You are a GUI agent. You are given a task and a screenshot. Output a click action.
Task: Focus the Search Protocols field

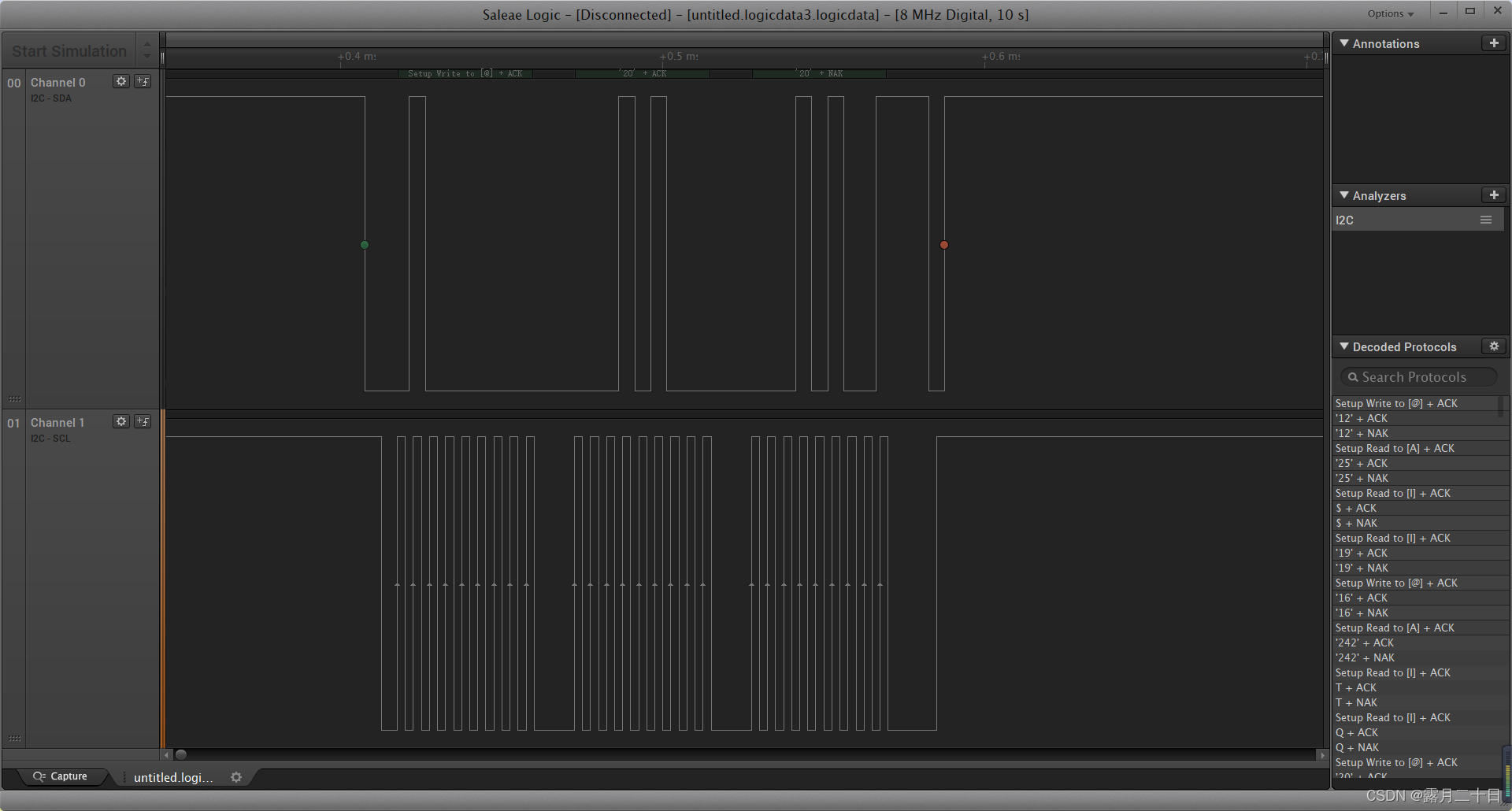pos(1418,377)
